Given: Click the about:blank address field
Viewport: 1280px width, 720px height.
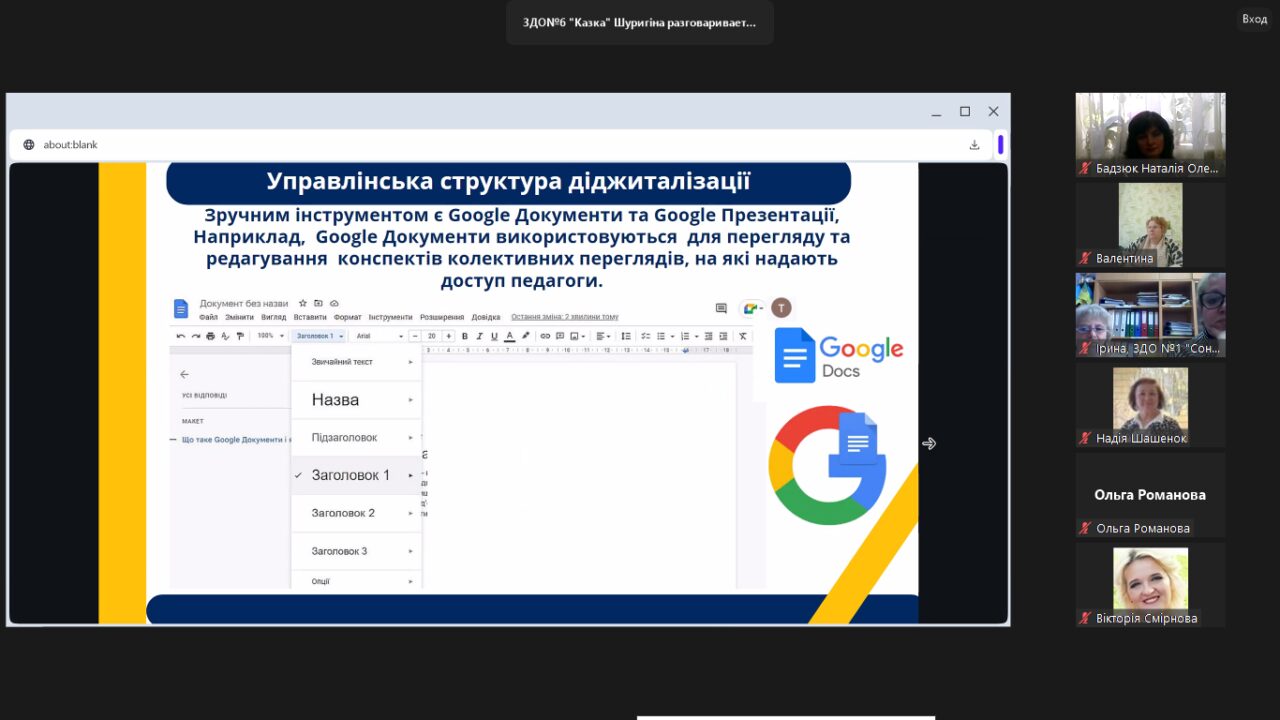Looking at the screenshot, I should tap(490, 145).
